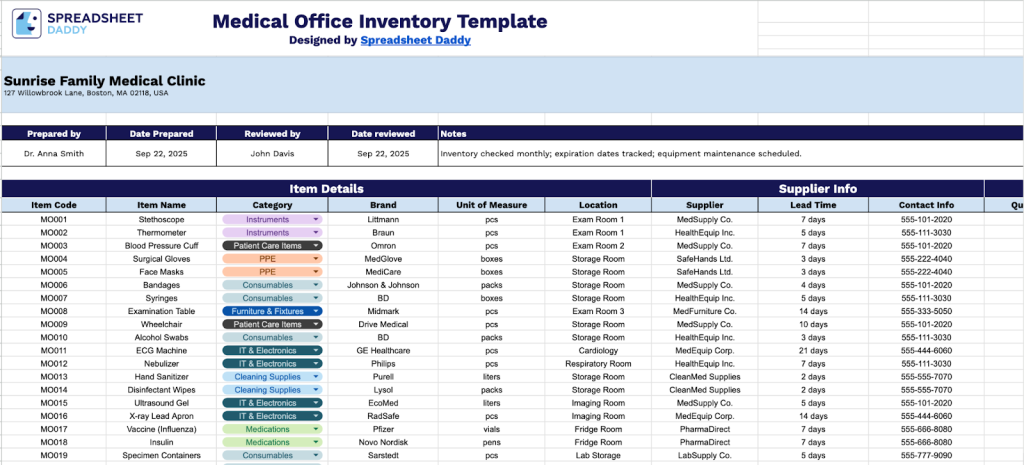Click the John Davis reviewer cell
The image size is (1024, 465).
click(x=273, y=154)
